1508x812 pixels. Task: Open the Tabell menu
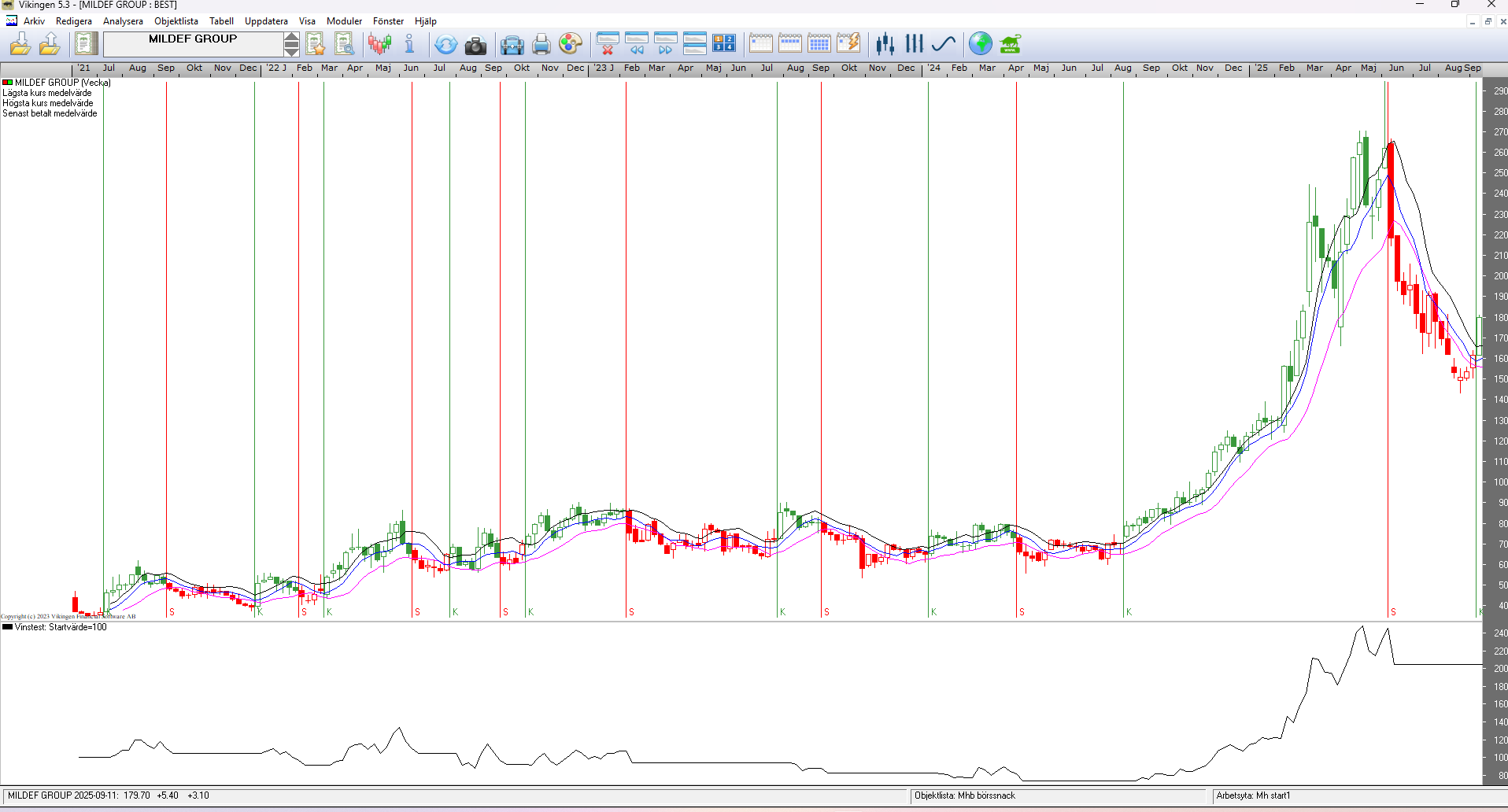coord(221,21)
